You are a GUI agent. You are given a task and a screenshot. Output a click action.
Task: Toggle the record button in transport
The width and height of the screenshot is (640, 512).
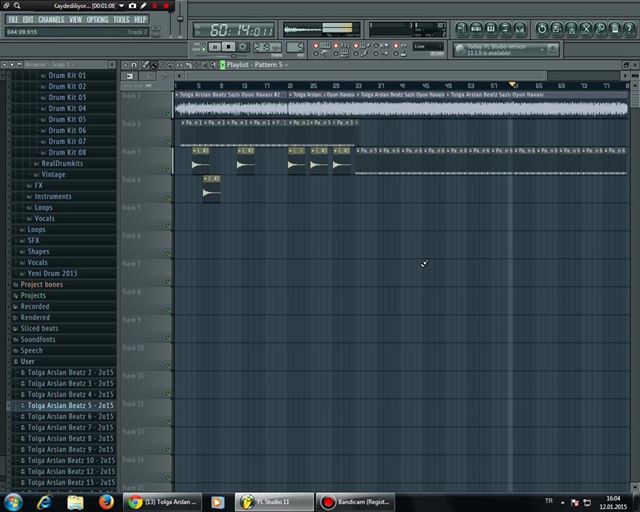(242, 47)
